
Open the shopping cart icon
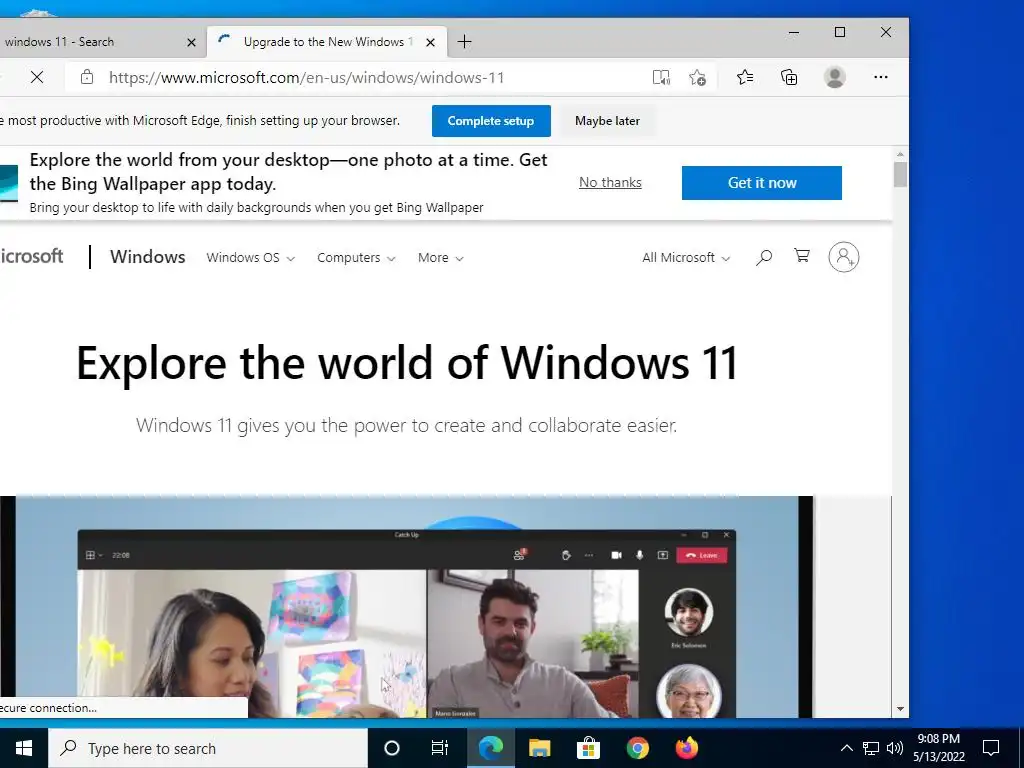pos(802,255)
